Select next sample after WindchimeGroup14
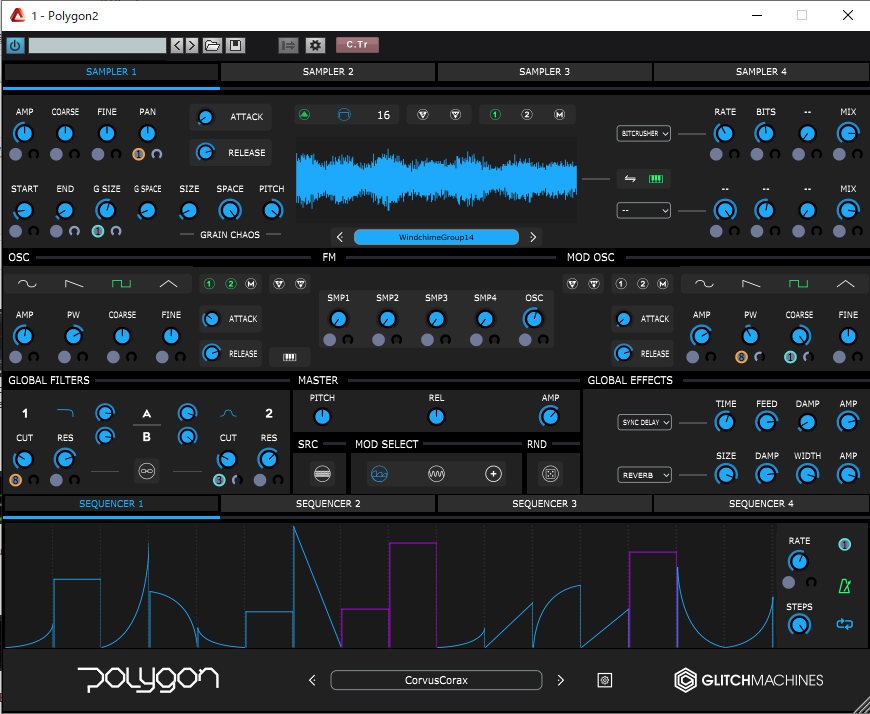Screen dimensions: 870x714 [533, 237]
